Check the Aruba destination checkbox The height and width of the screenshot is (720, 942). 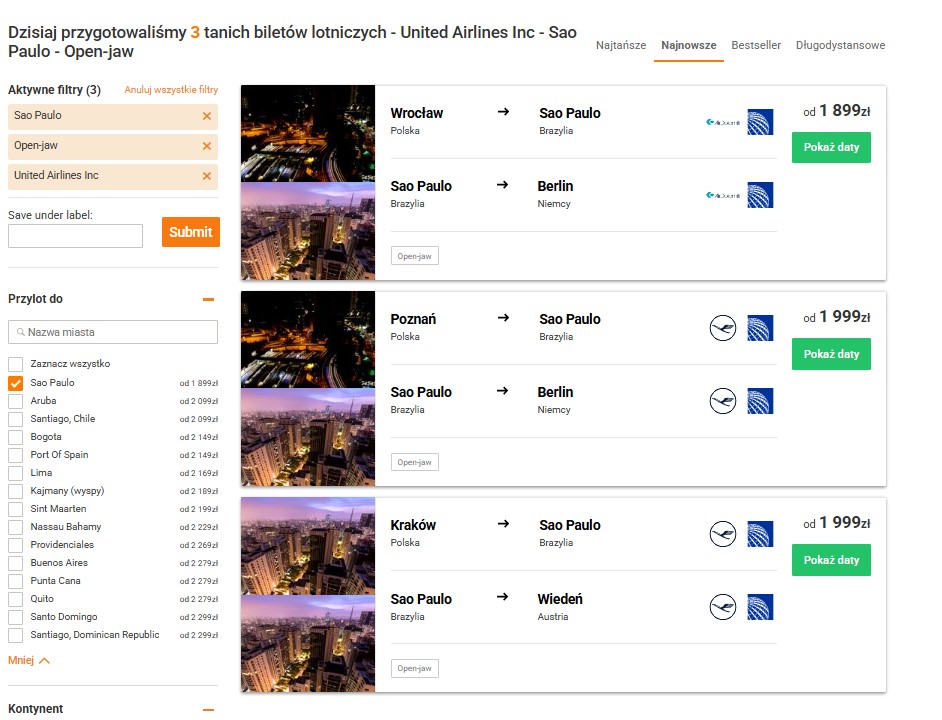click(16, 401)
